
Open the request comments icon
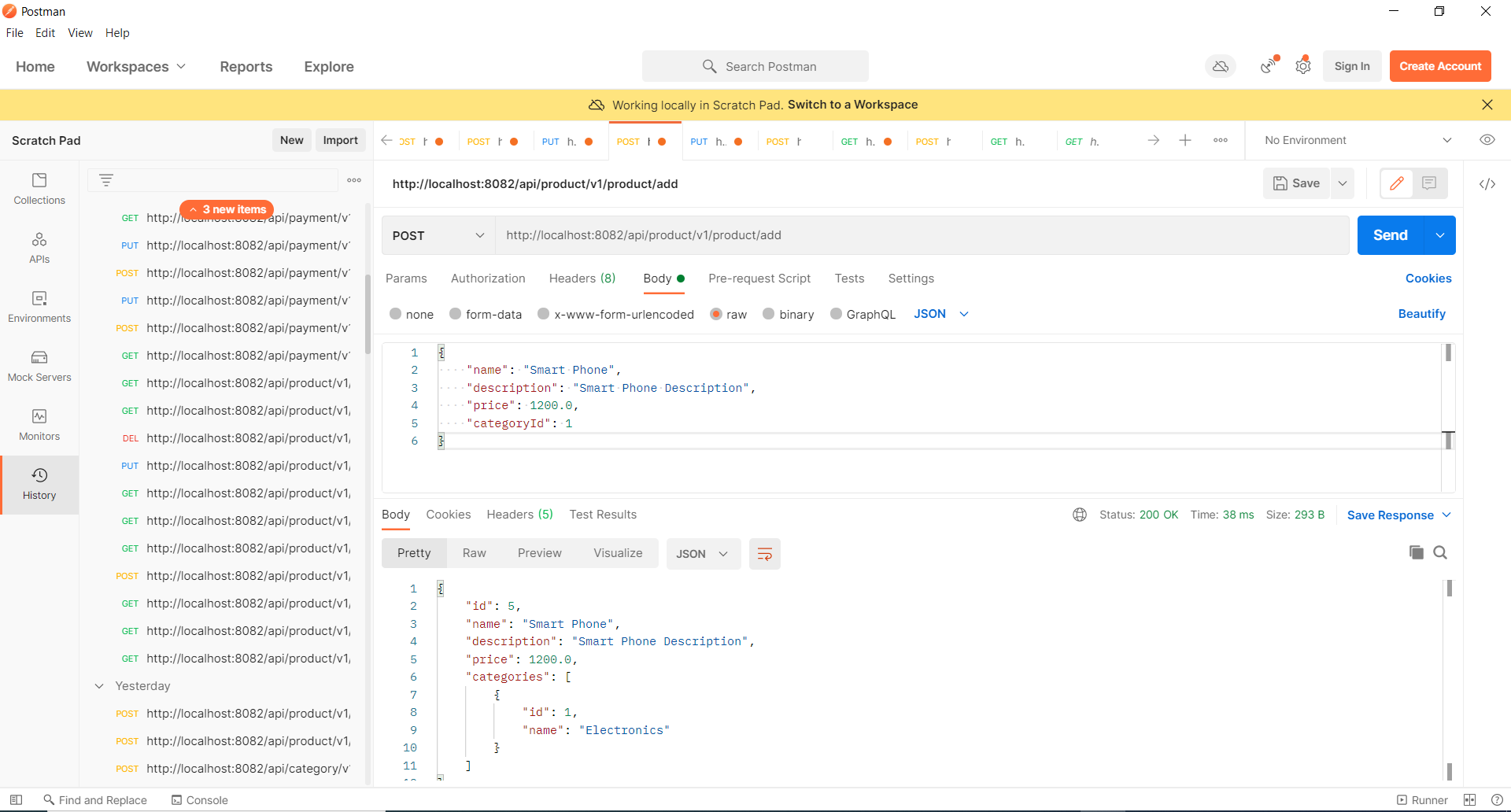coord(1429,183)
